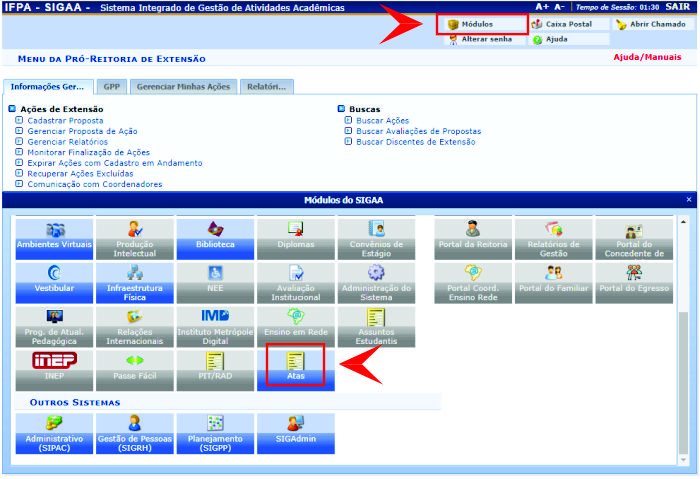Click Buscar Ações
This screenshot has height=479, width=700.
click(x=383, y=121)
